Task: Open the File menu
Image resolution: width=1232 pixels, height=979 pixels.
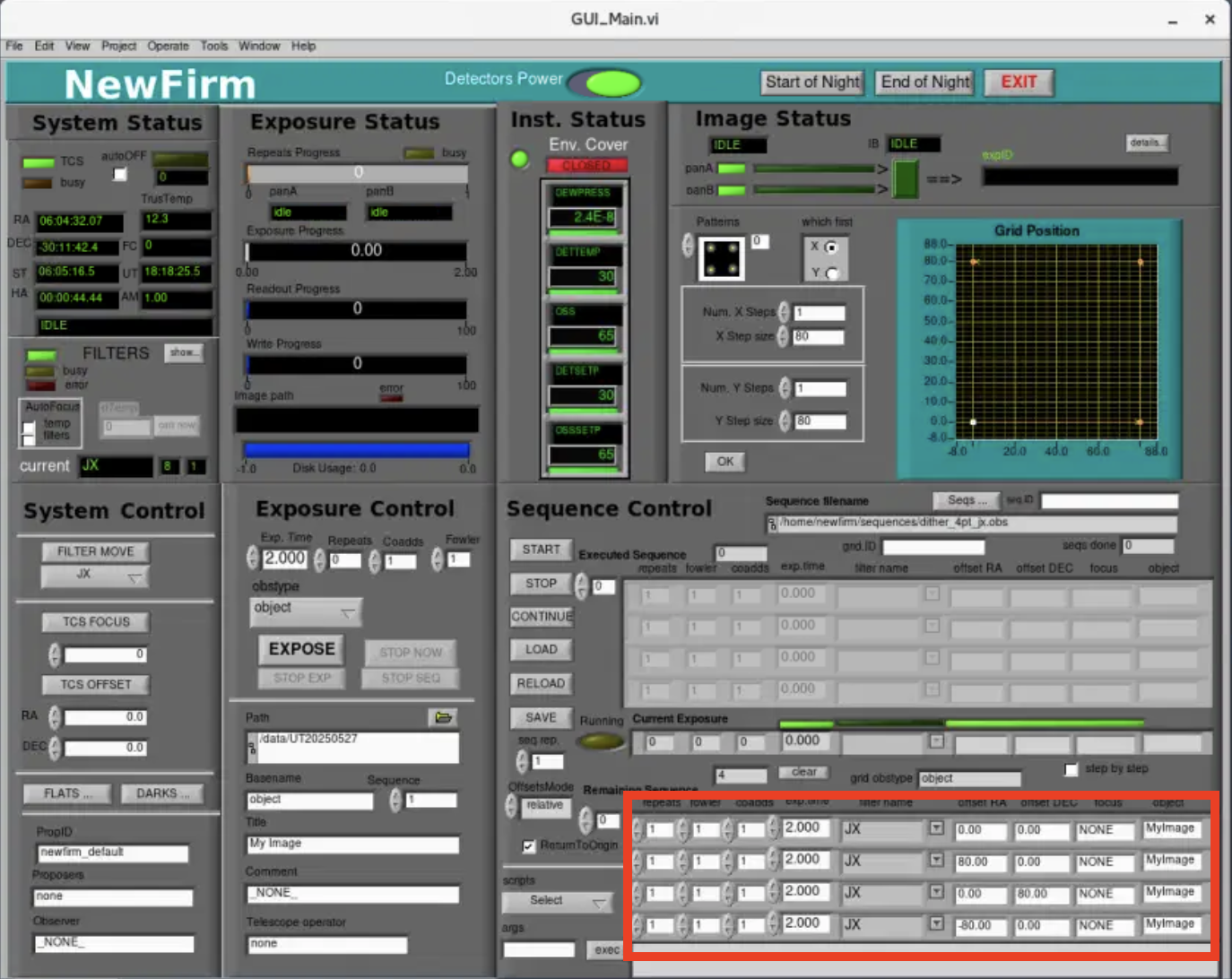Action: coord(13,46)
